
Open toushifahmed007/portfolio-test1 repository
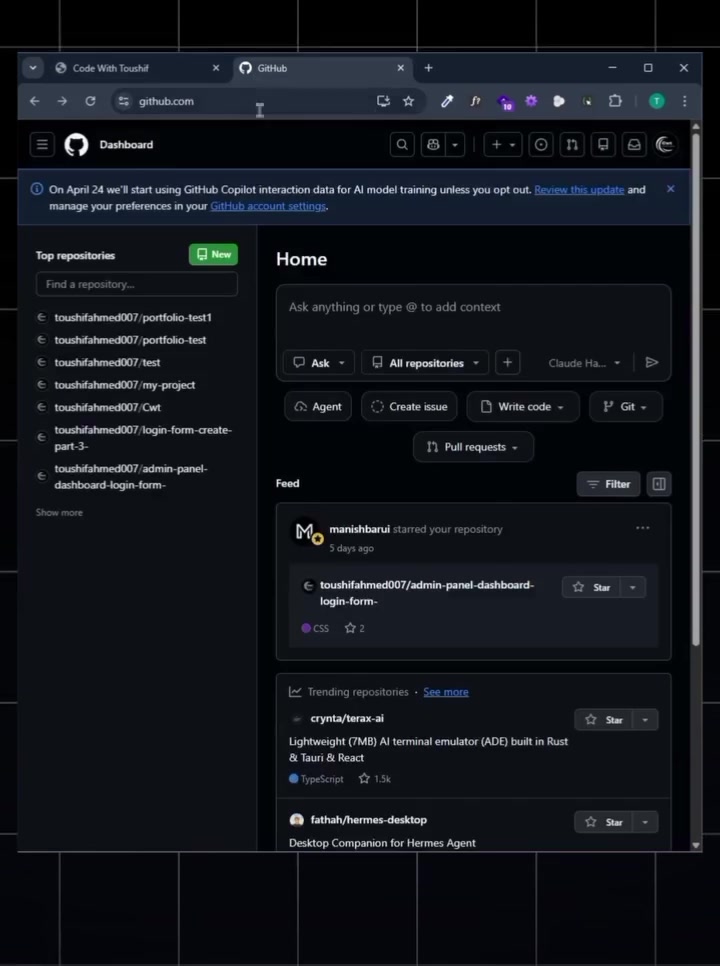pyautogui.click(x=133, y=317)
